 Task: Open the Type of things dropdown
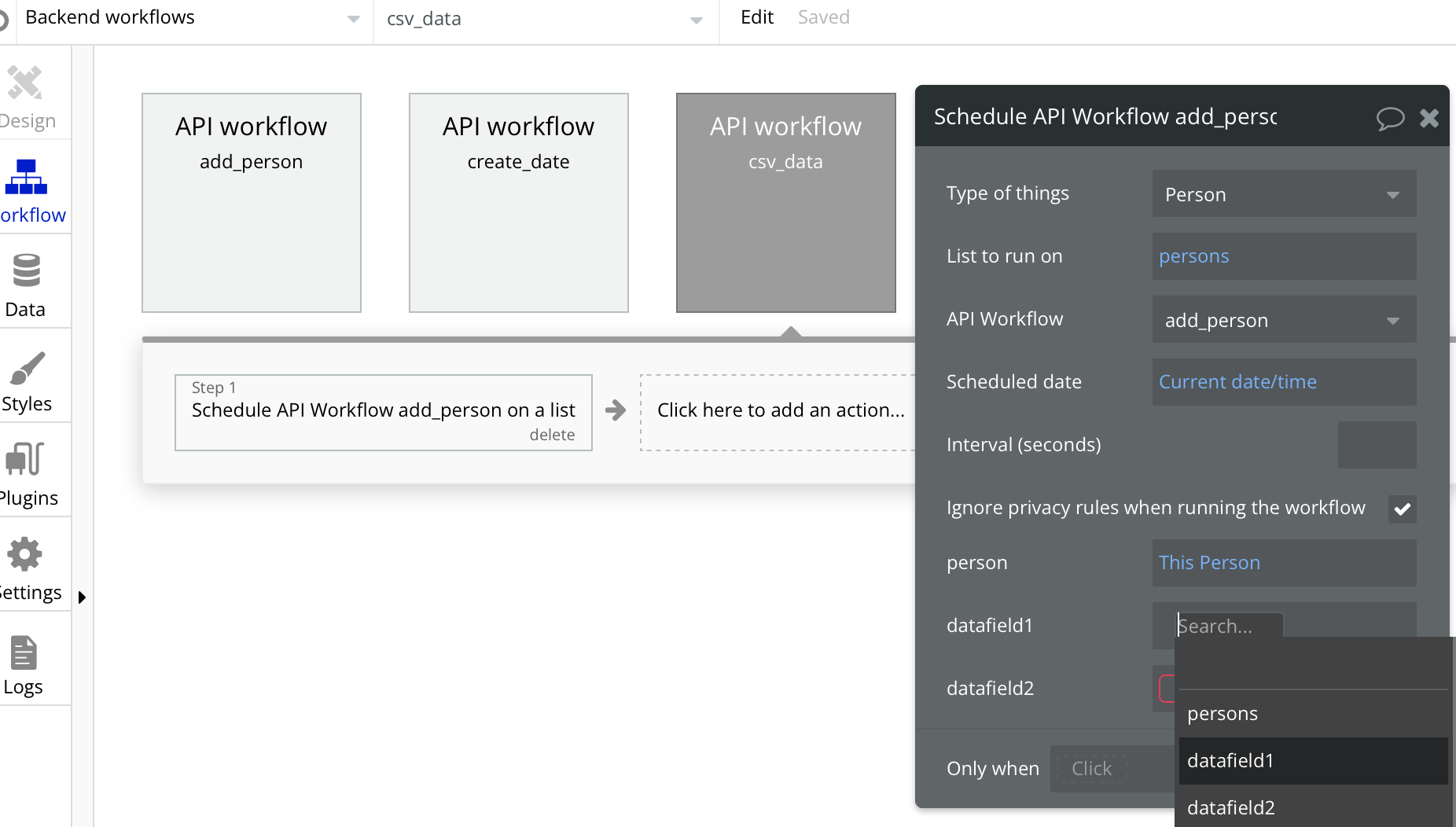click(1284, 194)
